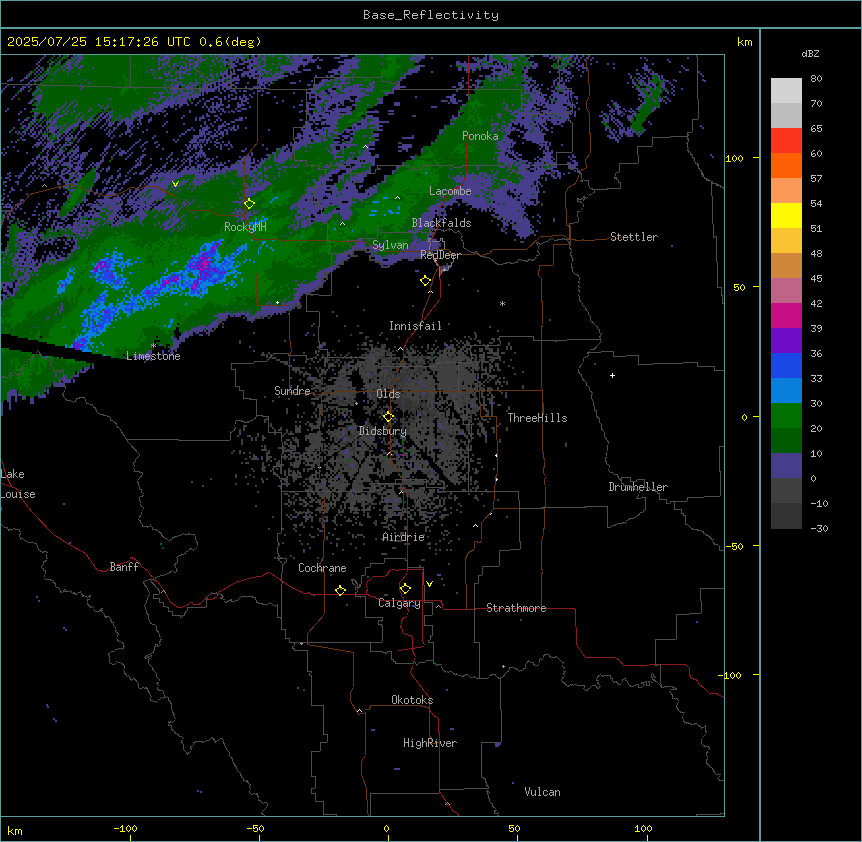The image size is (862, 842).
Task: Click the Cochrane label
Action: point(322,568)
